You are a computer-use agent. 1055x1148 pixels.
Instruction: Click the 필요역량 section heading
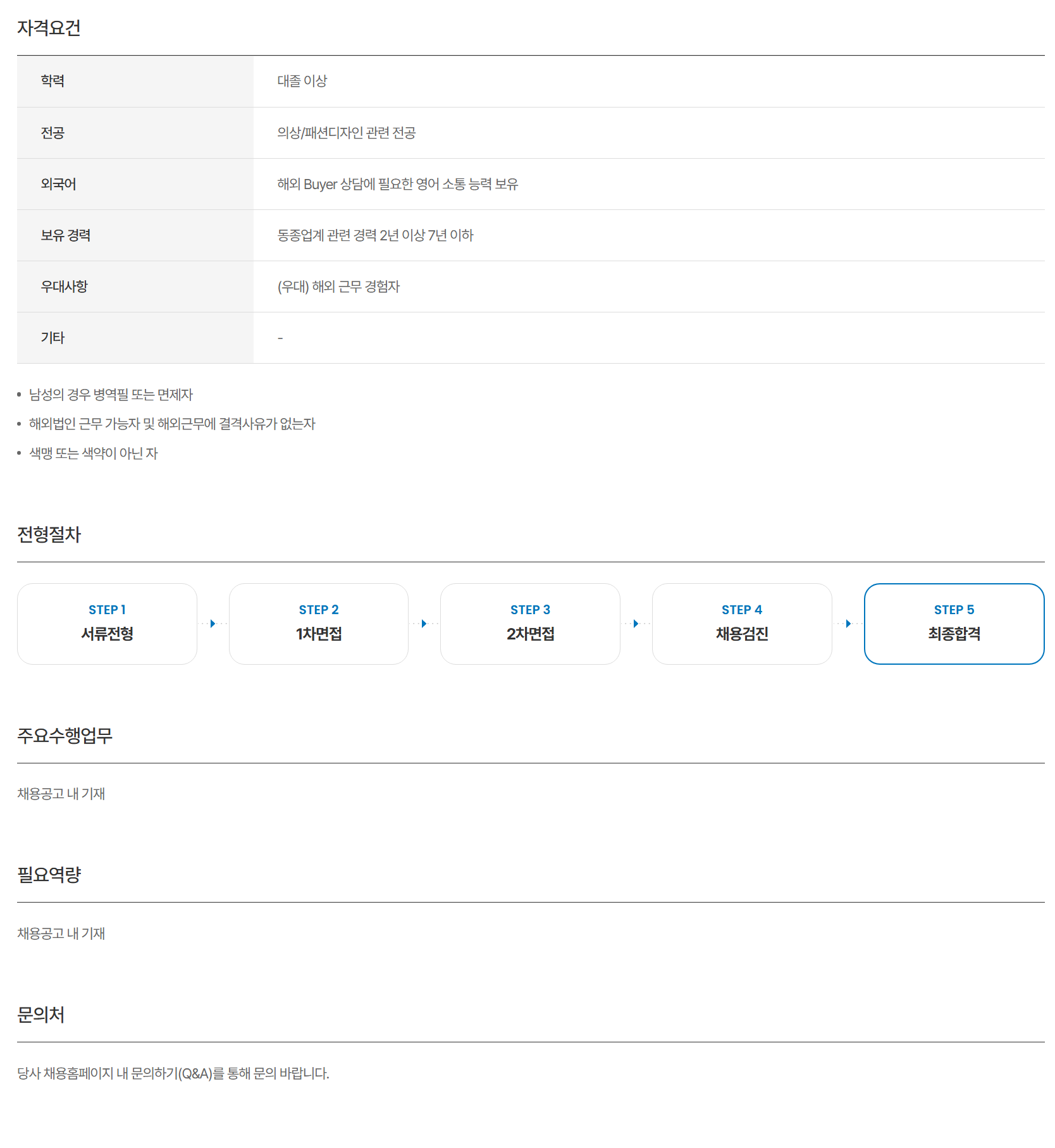tap(49, 875)
